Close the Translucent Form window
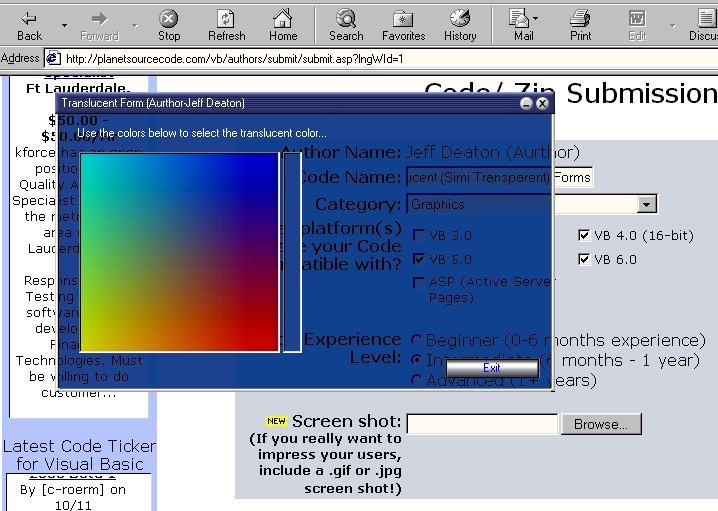718x511 pixels. [542, 103]
